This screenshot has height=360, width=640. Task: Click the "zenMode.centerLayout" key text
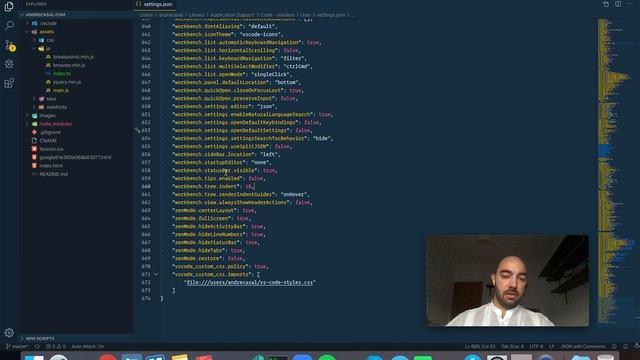[204, 211]
